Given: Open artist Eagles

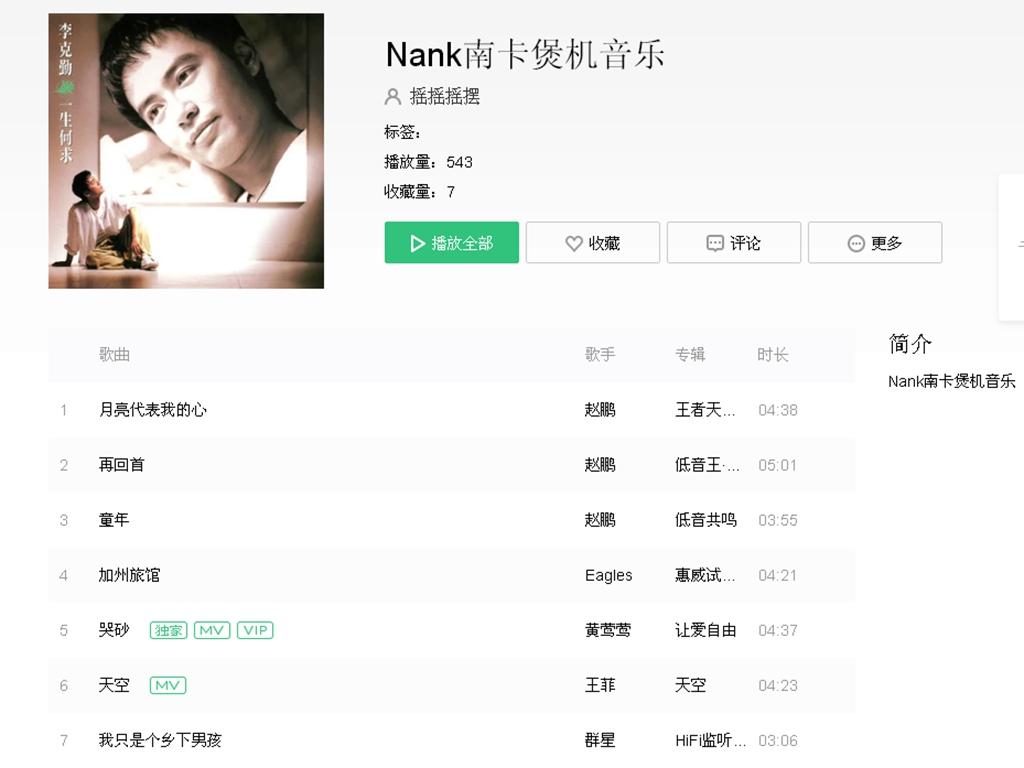Looking at the screenshot, I should [x=609, y=575].
